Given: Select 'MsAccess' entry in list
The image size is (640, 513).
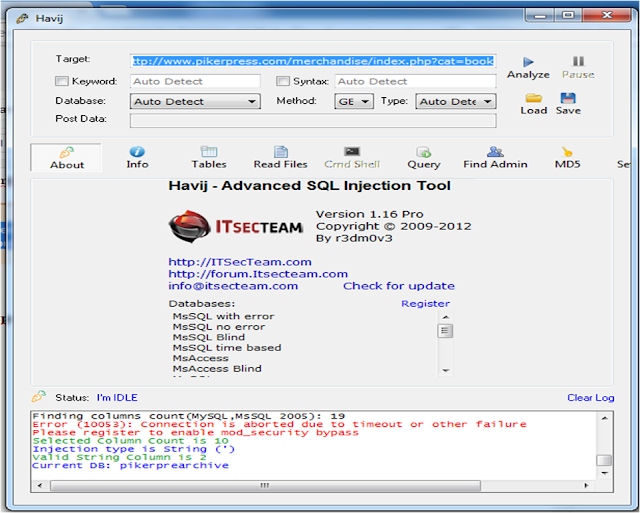Looking at the screenshot, I should pyautogui.click(x=200, y=358).
